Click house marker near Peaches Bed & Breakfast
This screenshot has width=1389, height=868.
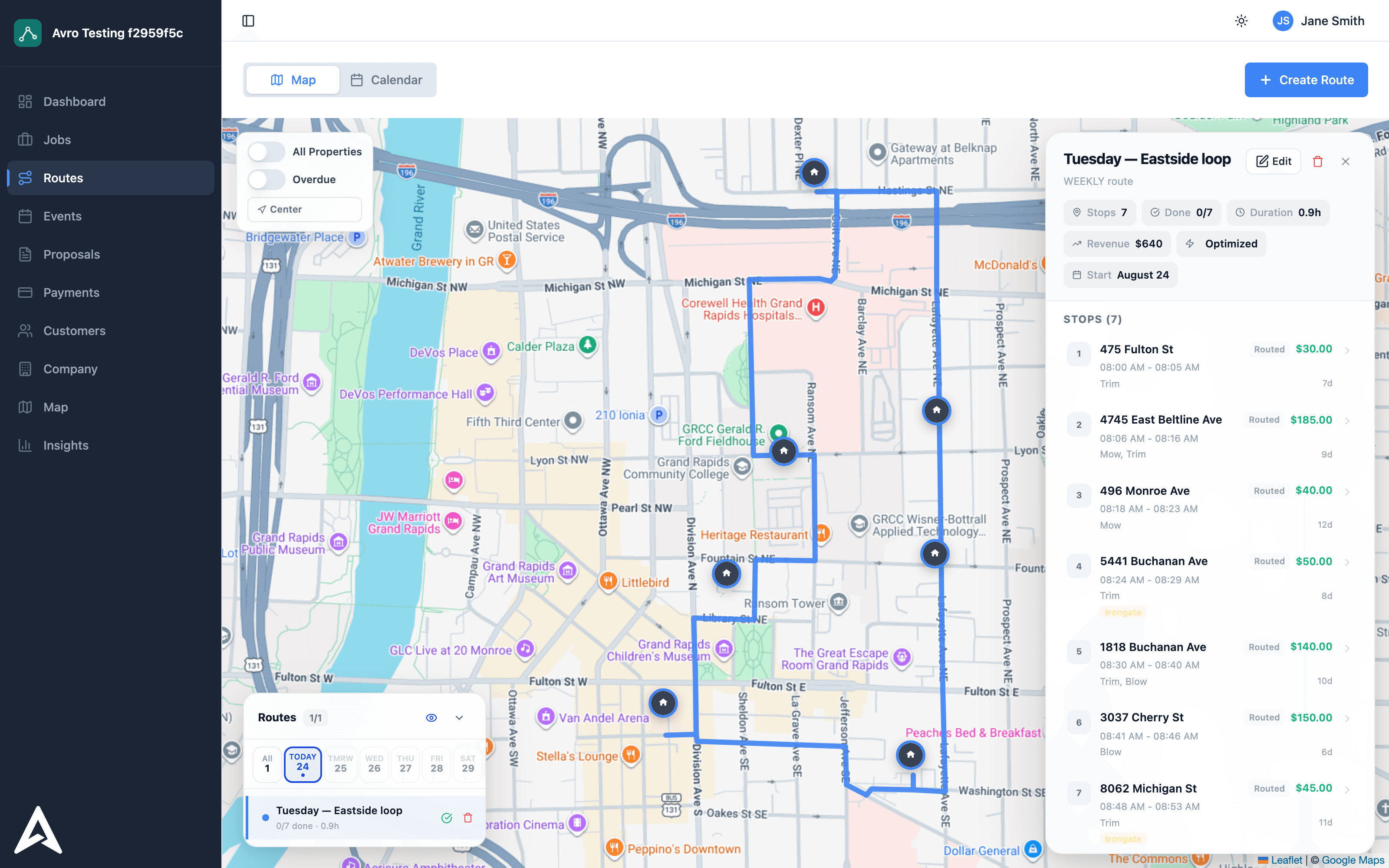click(910, 755)
